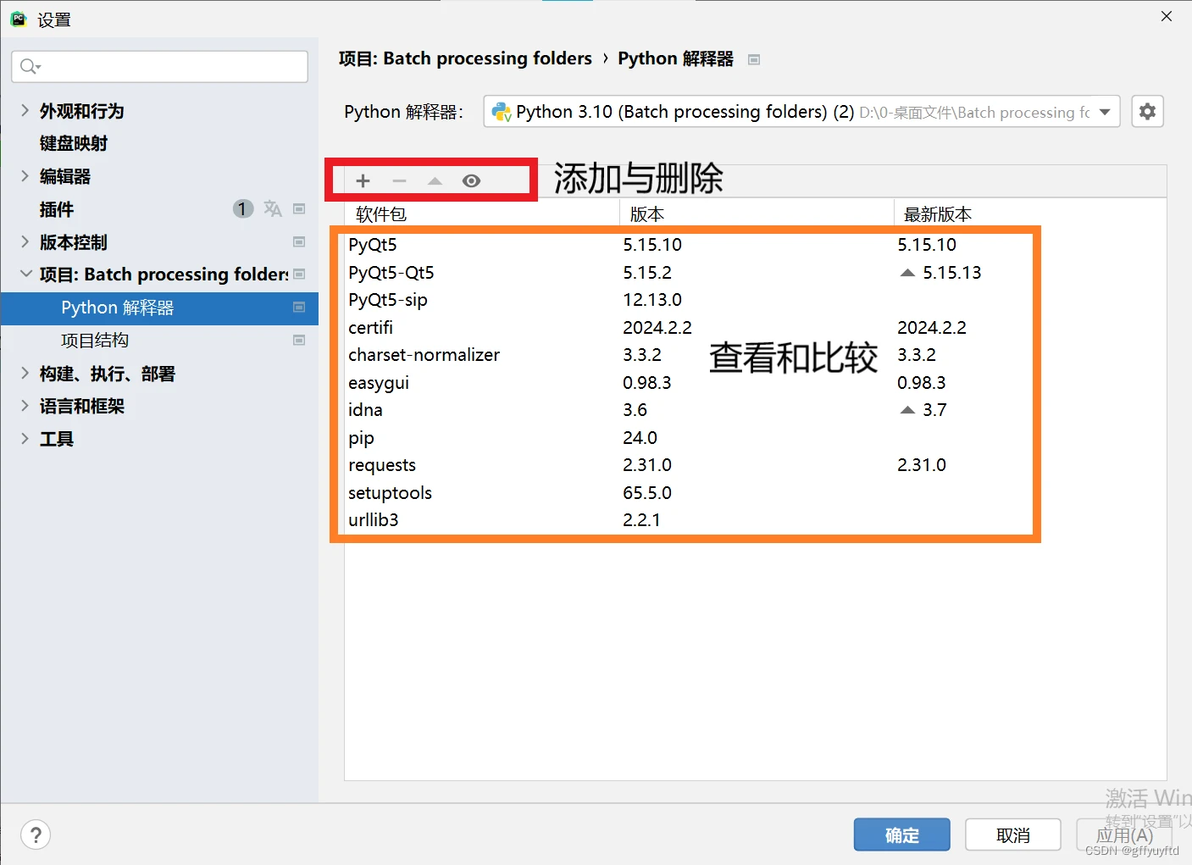Click the 应用(A) button
The height and width of the screenshot is (865, 1192).
(1124, 835)
